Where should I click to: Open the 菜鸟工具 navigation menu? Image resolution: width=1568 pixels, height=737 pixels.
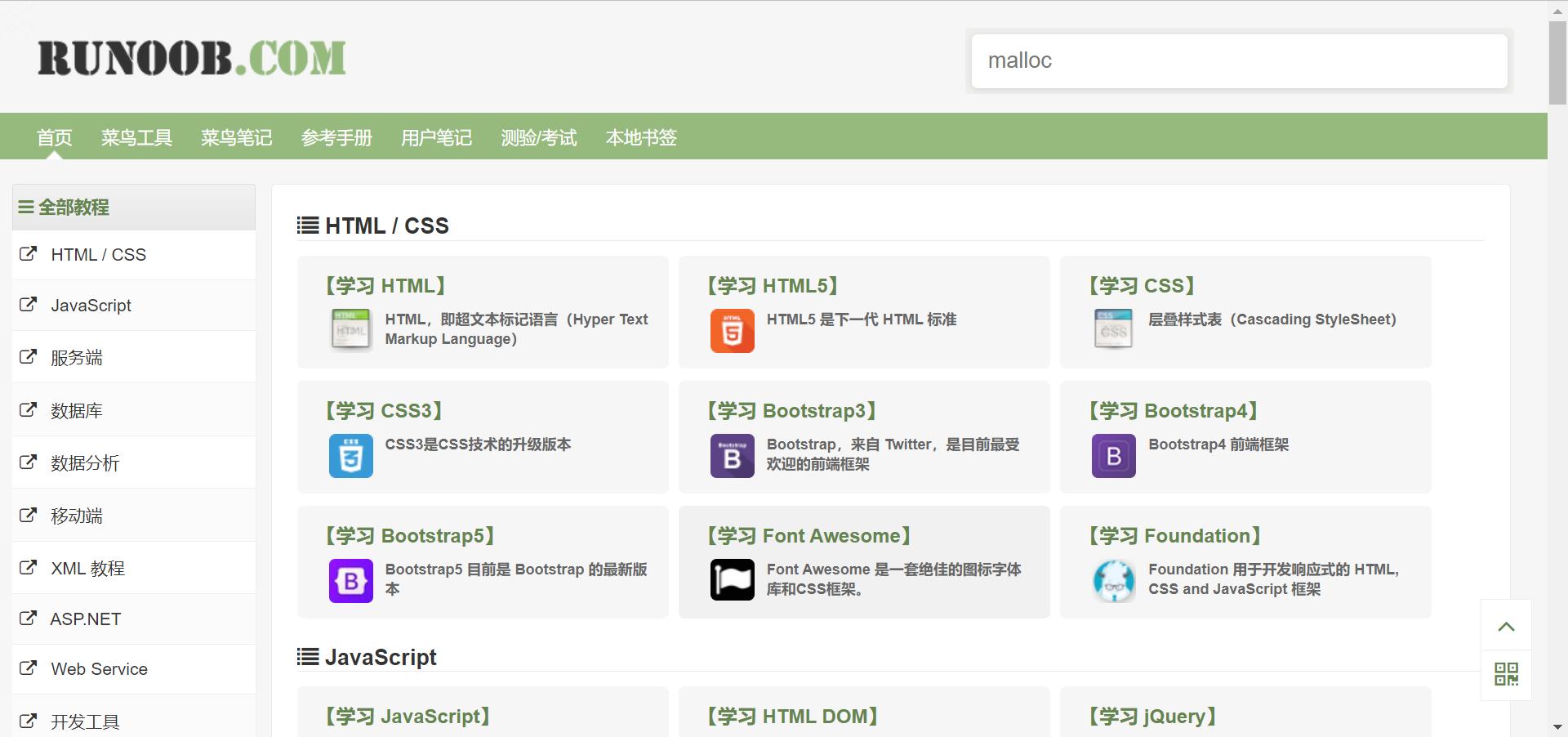click(x=136, y=137)
